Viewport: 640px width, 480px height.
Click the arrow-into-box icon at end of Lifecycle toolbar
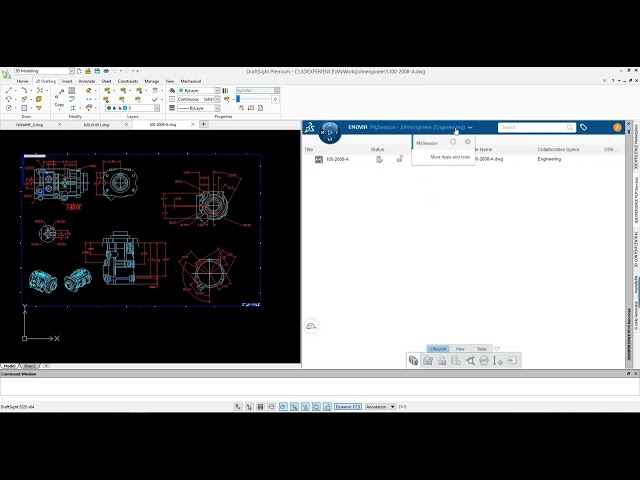[512, 360]
